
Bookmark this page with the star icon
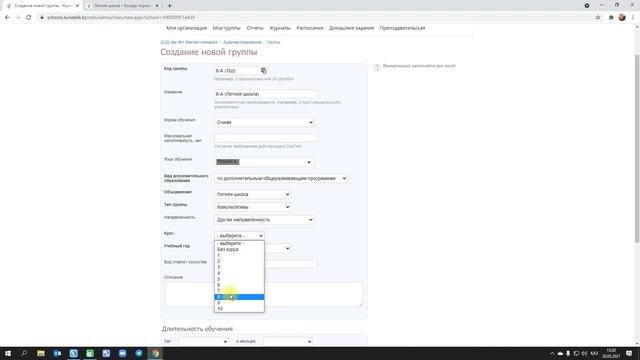click(x=598, y=18)
